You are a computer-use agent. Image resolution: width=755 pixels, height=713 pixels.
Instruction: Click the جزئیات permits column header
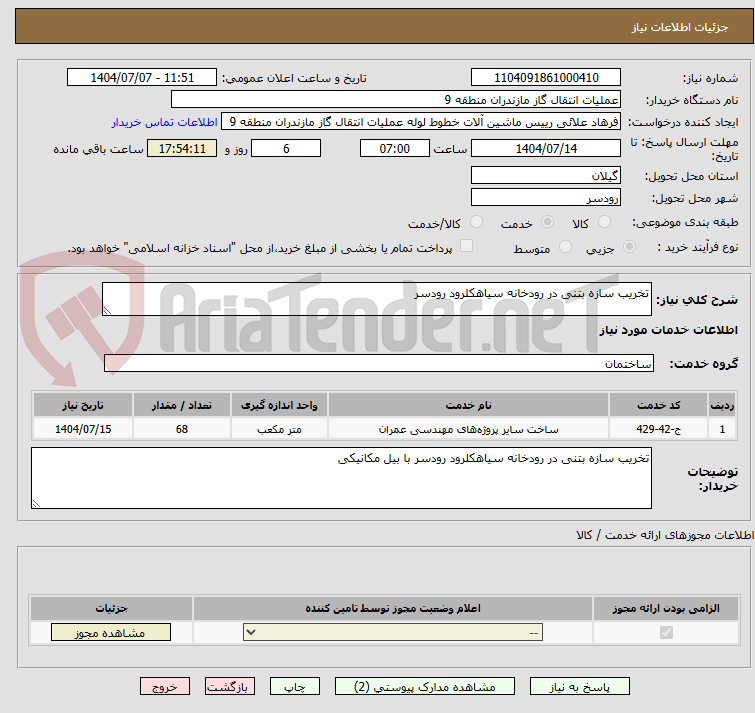111,608
